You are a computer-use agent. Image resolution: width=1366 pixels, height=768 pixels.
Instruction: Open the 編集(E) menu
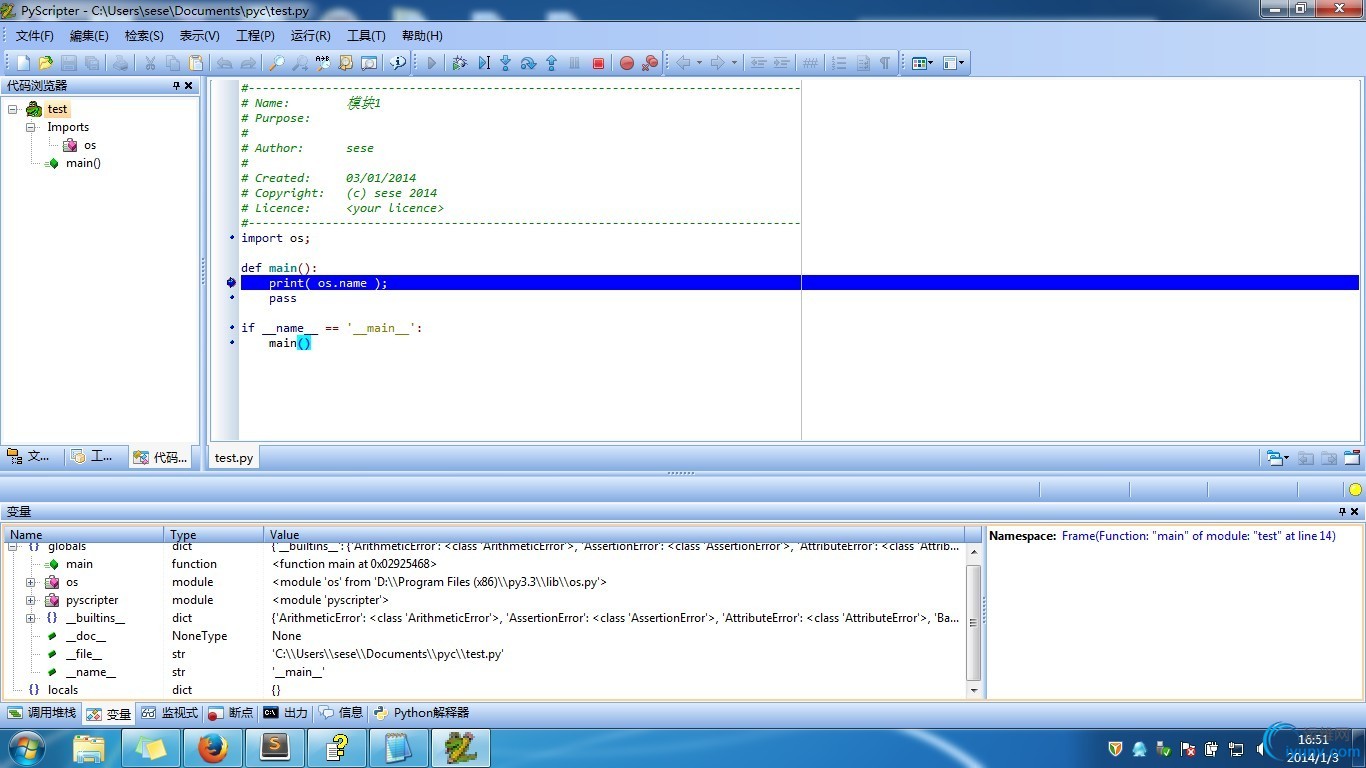click(x=89, y=35)
